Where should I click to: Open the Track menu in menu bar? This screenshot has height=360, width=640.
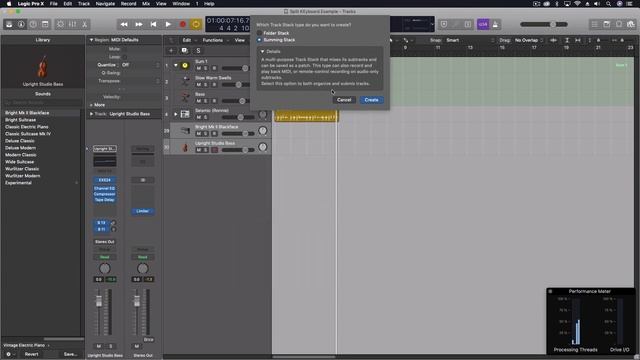84,4
